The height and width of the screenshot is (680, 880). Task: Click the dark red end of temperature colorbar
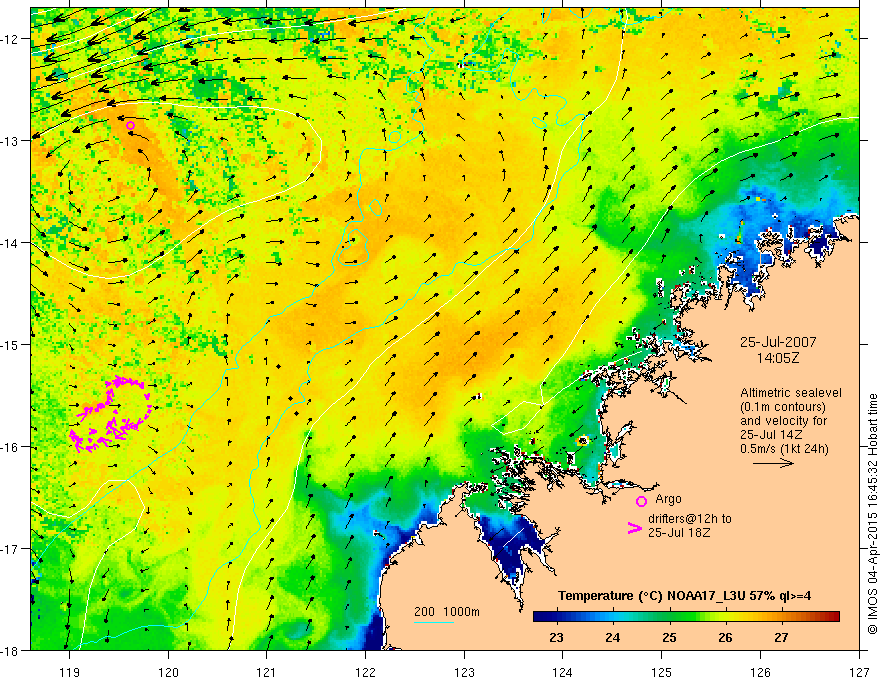(x=834, y=616)
